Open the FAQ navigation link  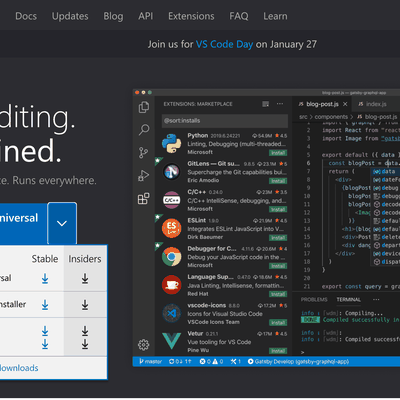pyautogui.click(x=239, y=16)
